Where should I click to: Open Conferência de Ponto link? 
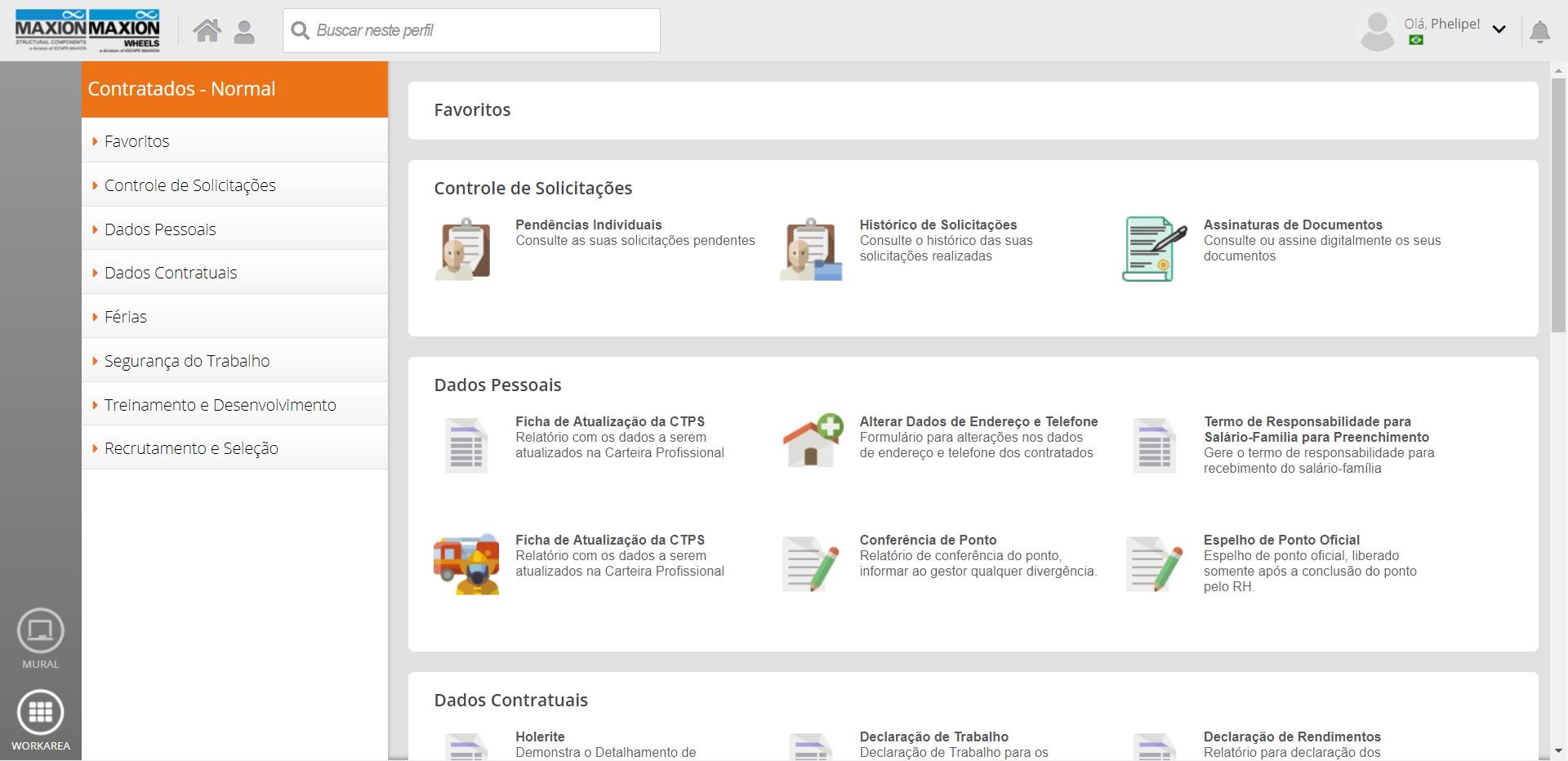coord(928,540)
